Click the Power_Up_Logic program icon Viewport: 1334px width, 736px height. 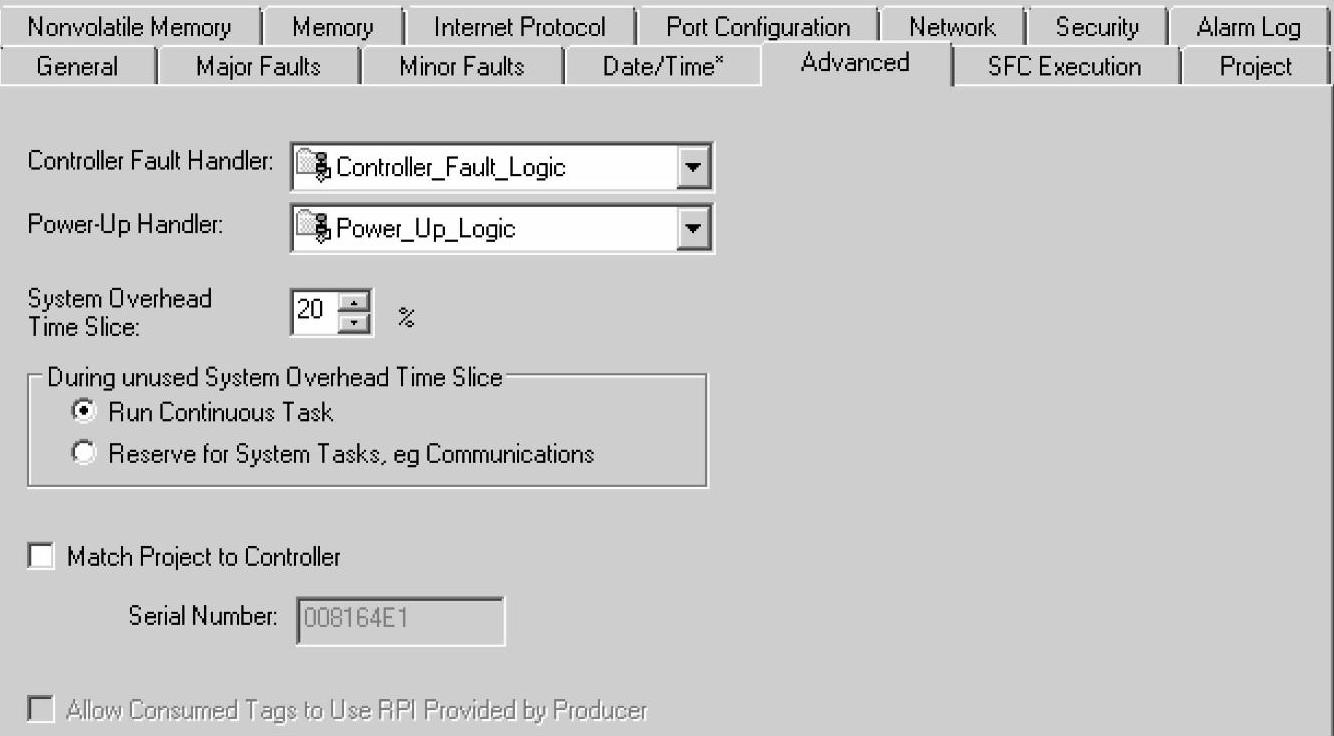coord(314,229)
